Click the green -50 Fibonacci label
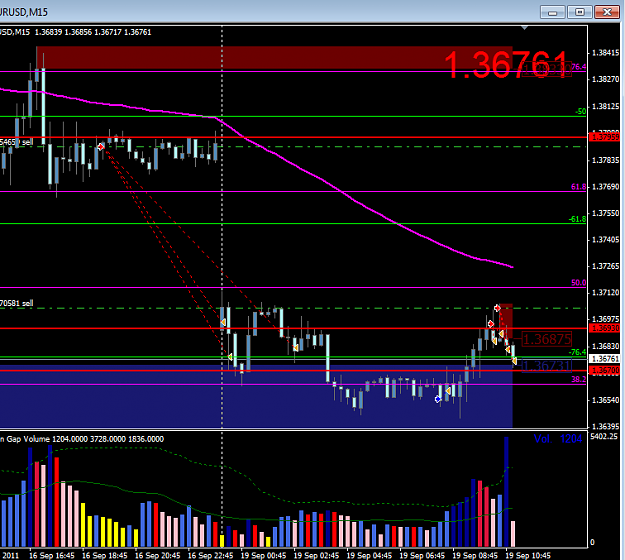This screenshot has width=625, height=560. (581, 112)
